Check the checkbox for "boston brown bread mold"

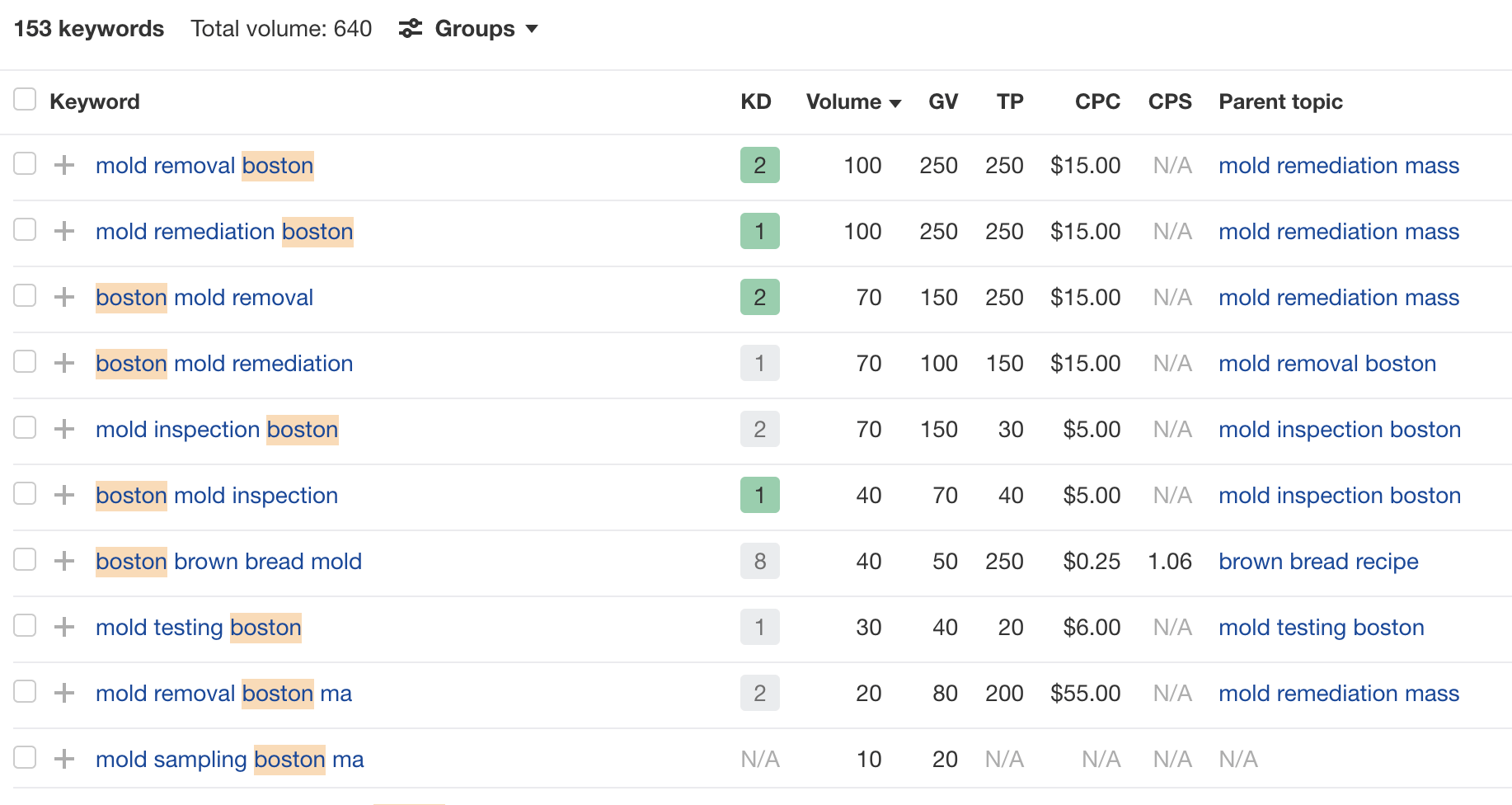coord(25,559)
